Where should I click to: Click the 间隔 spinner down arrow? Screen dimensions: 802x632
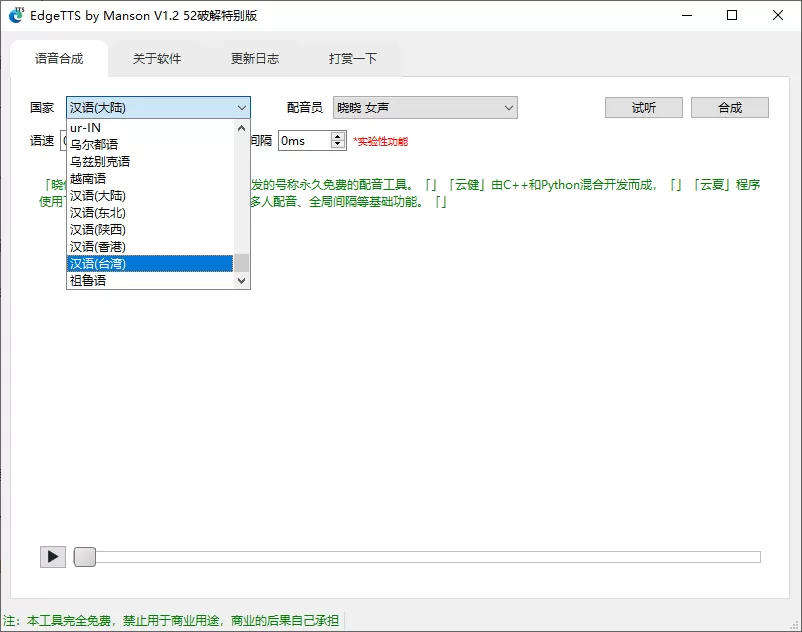(338, 146)
